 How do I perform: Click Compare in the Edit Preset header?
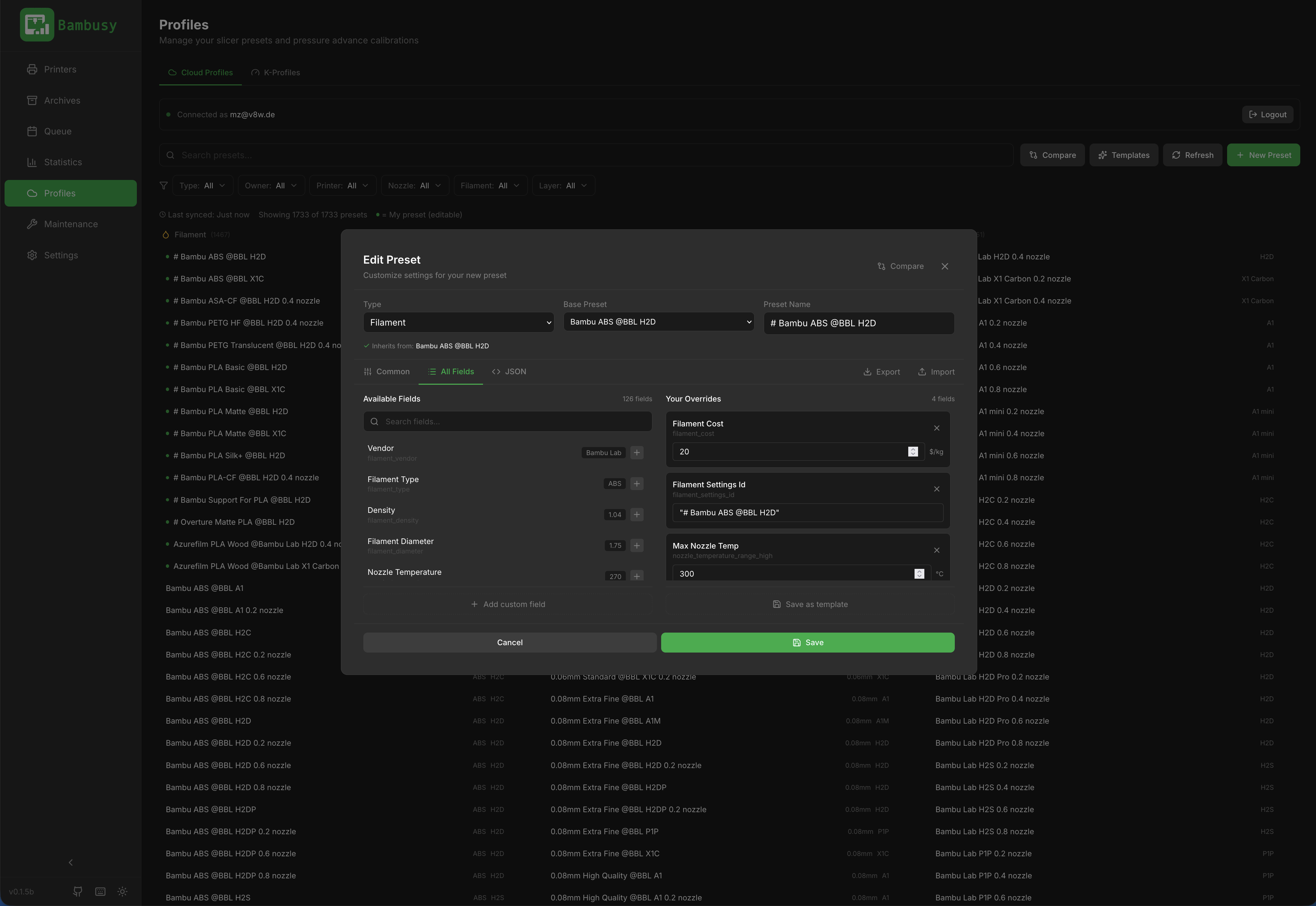pos(901,266)
